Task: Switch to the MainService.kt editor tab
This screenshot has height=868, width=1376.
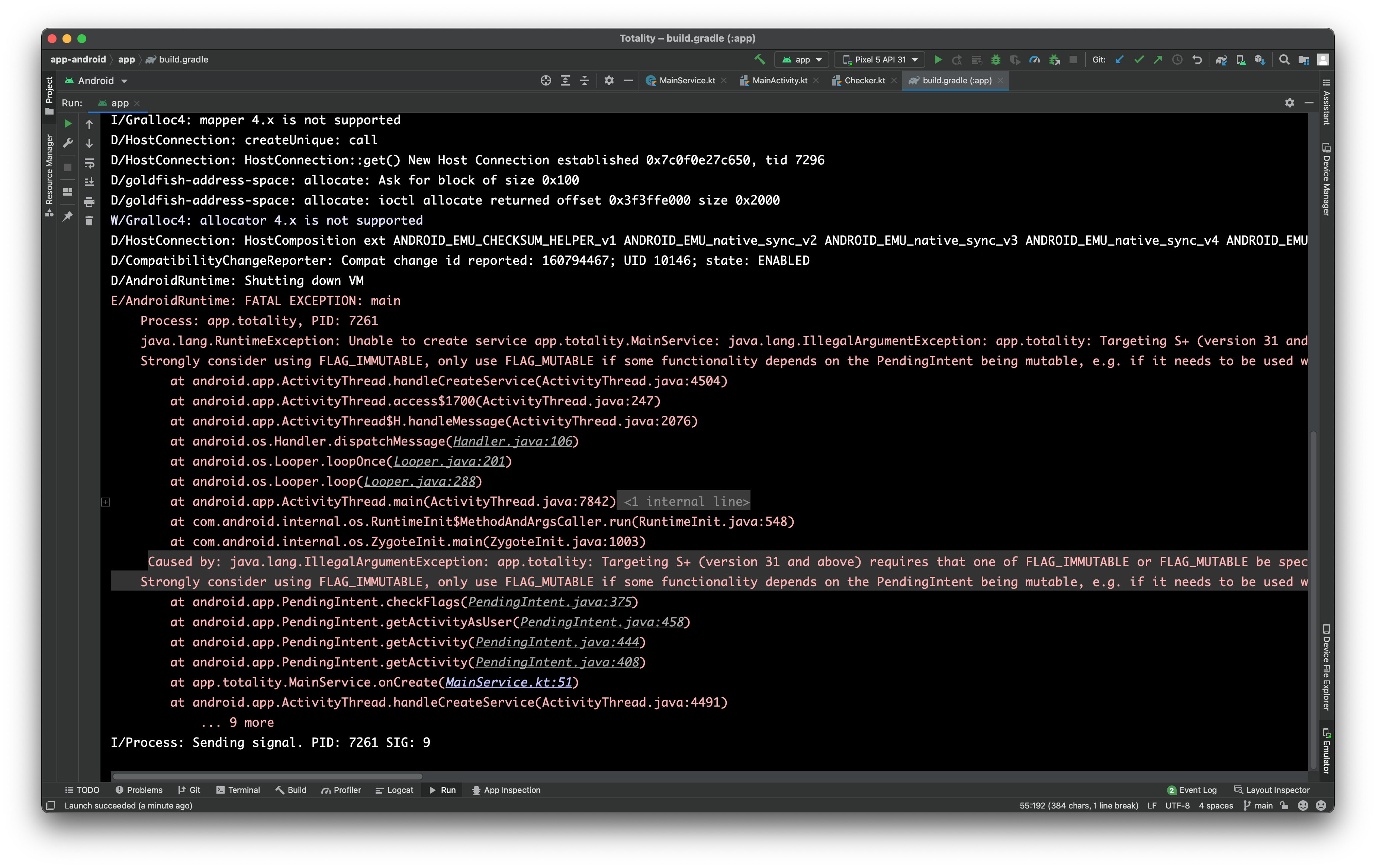Action: (x=686, y=81)
